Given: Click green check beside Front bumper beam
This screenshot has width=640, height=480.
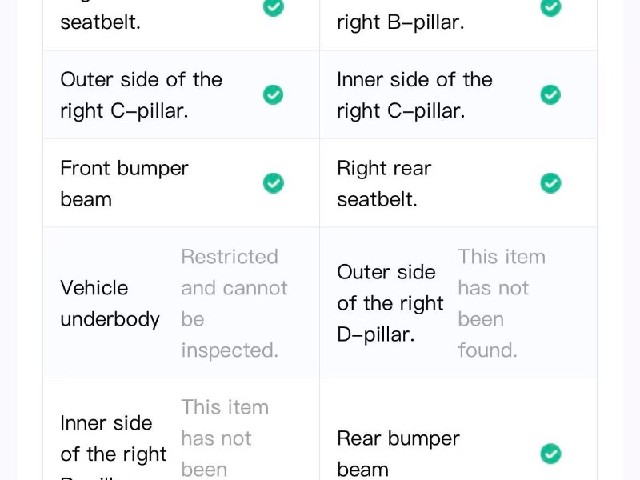Looking at the screenshot, I should [273, 183].
